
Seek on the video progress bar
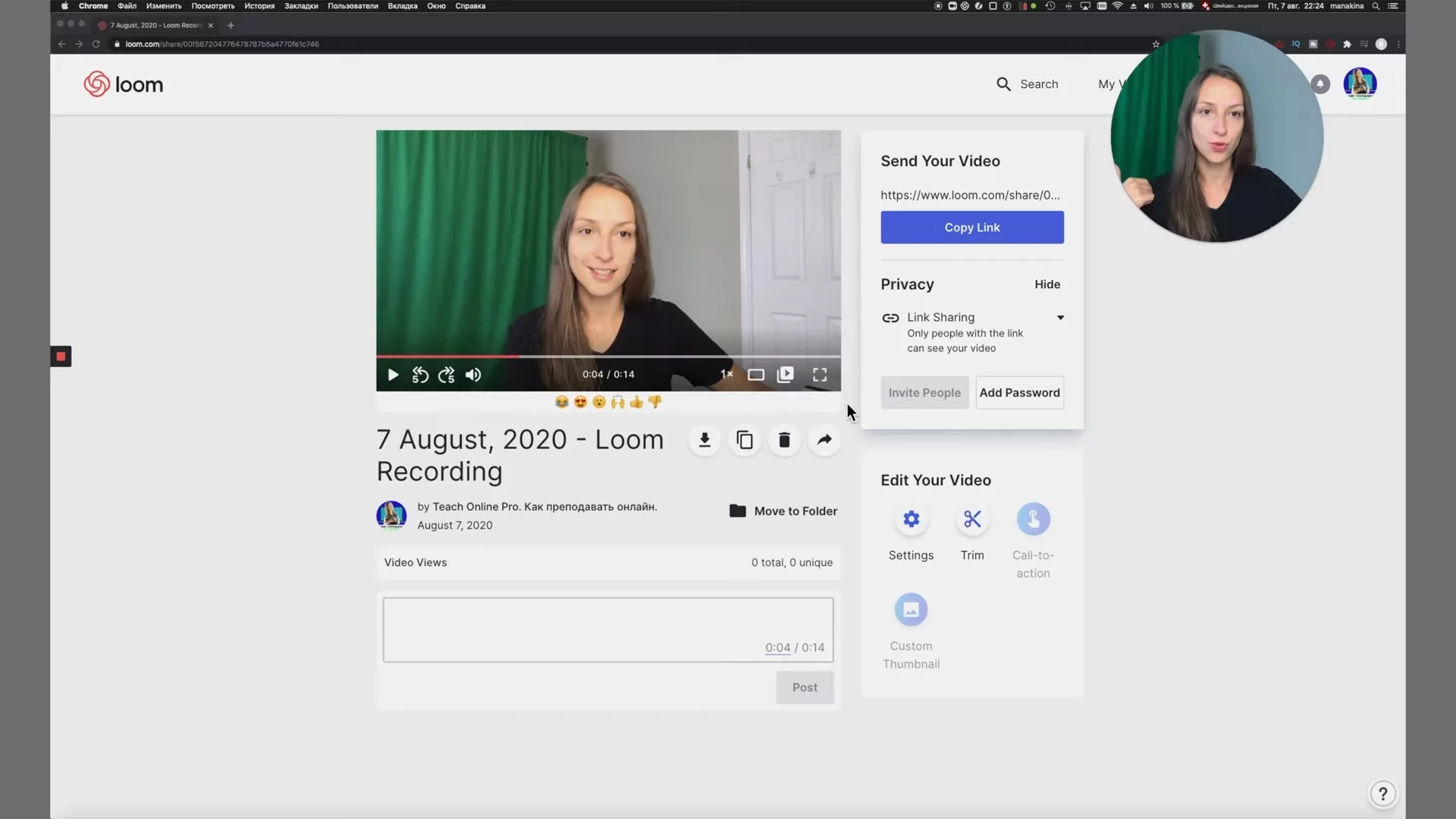(x=608, y=356)
